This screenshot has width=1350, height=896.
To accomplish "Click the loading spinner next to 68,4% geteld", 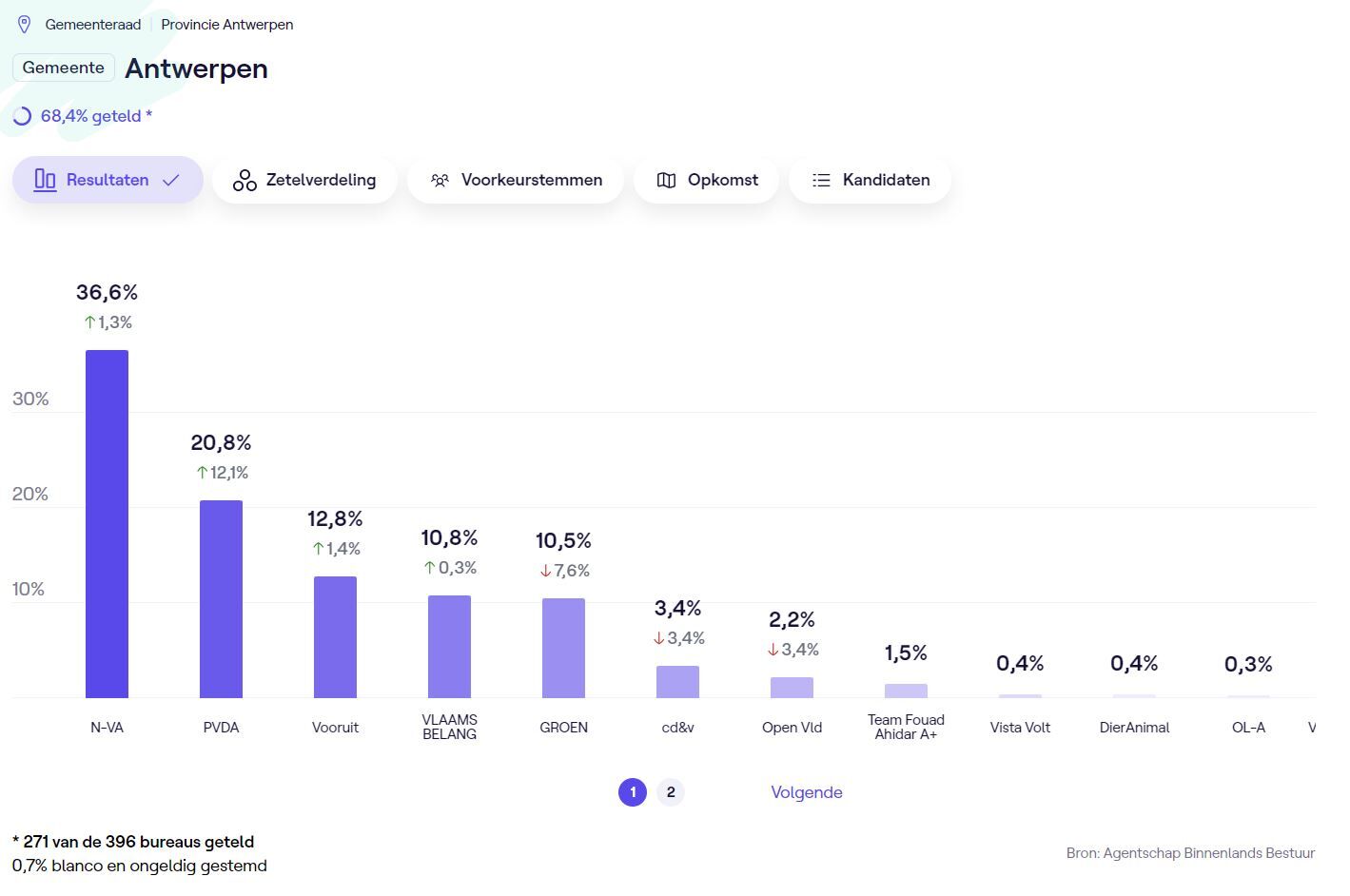I will [22, 116].
